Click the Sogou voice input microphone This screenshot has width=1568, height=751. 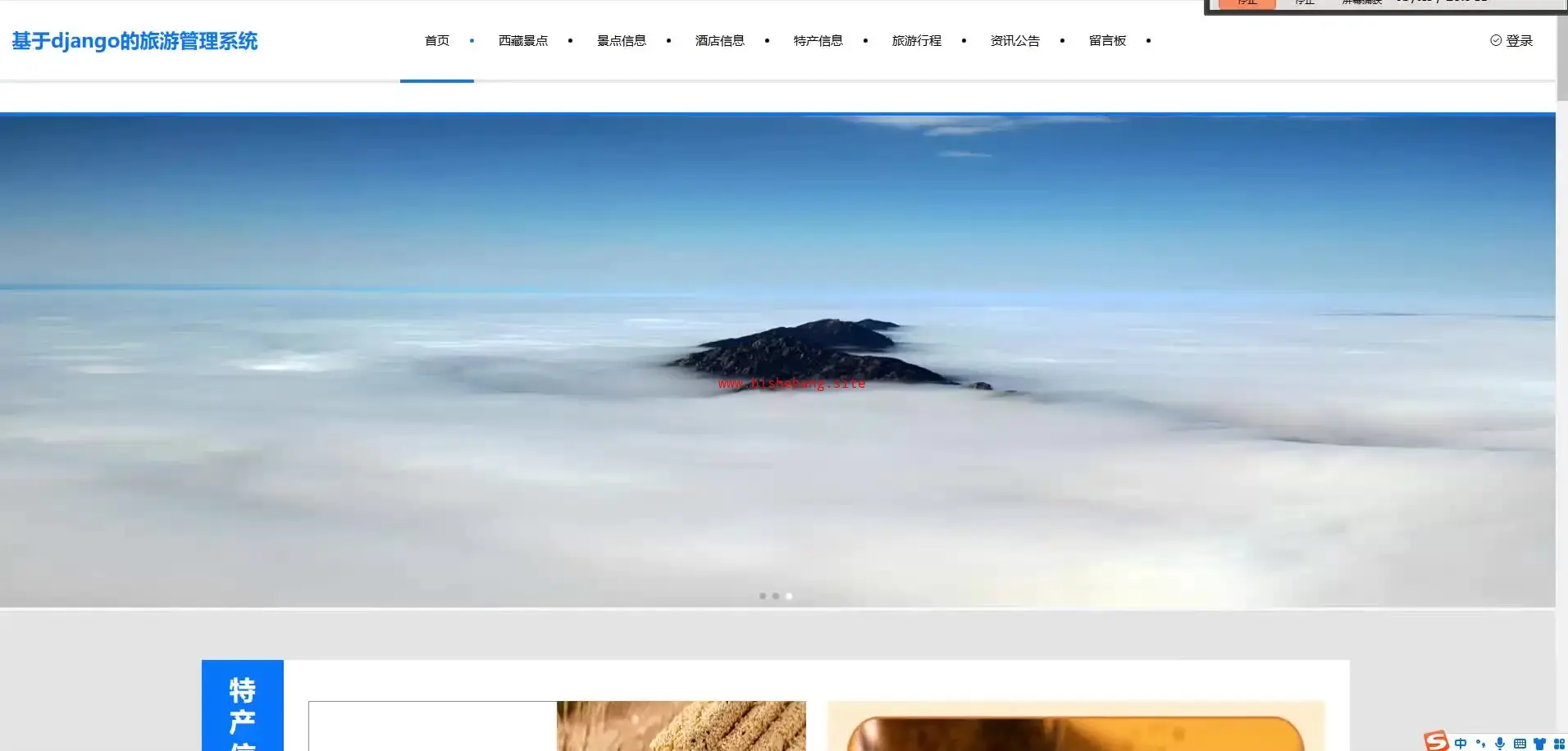pyautogui.click(x=1500, y=744)
